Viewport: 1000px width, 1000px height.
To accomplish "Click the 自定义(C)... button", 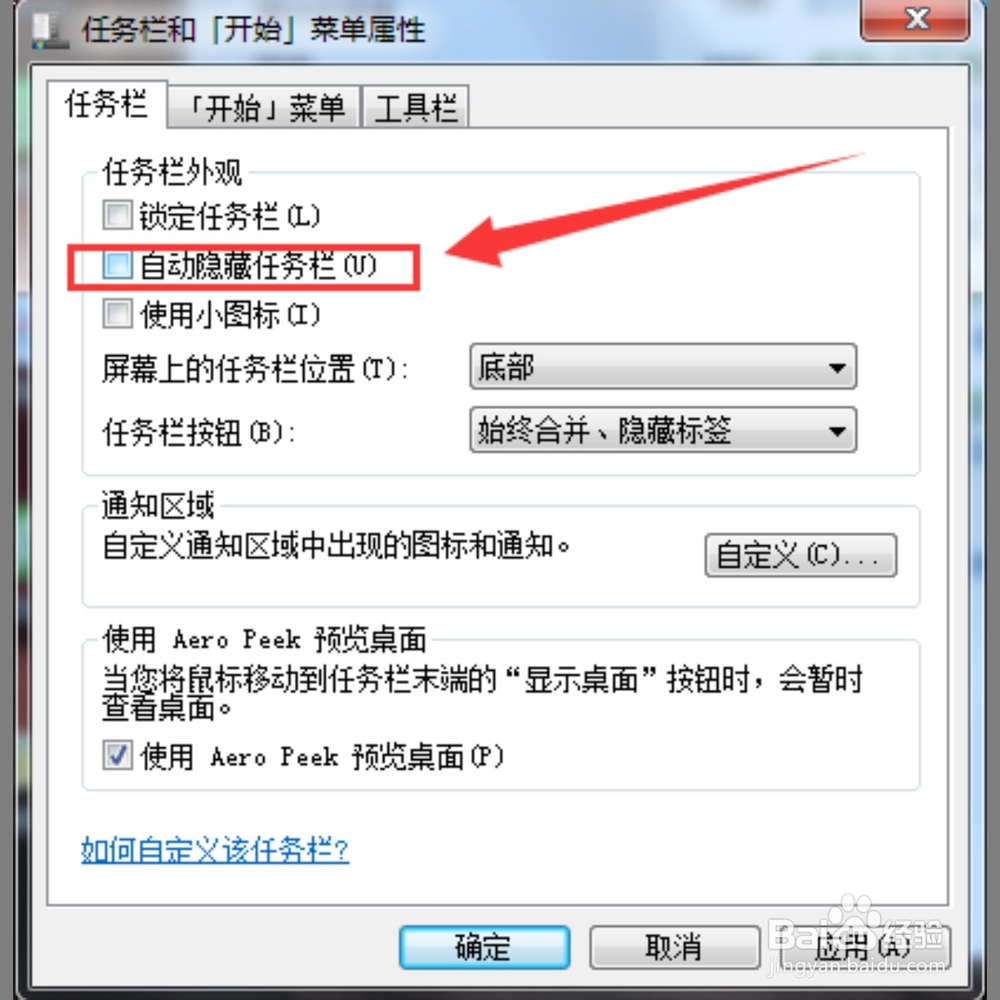I will [800, 555].
